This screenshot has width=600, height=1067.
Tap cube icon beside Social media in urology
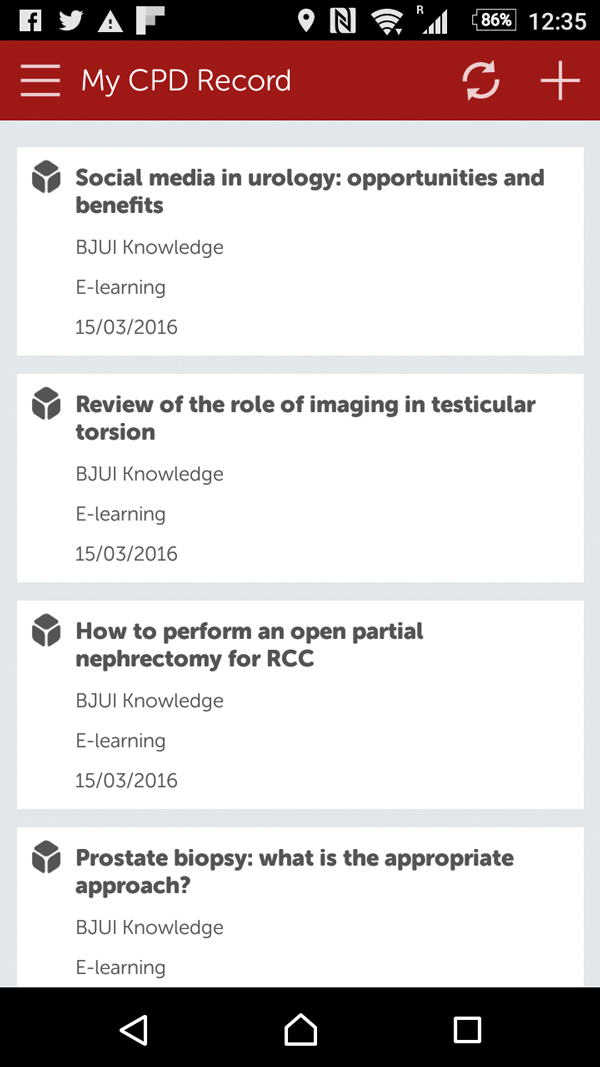pos(46,177)
